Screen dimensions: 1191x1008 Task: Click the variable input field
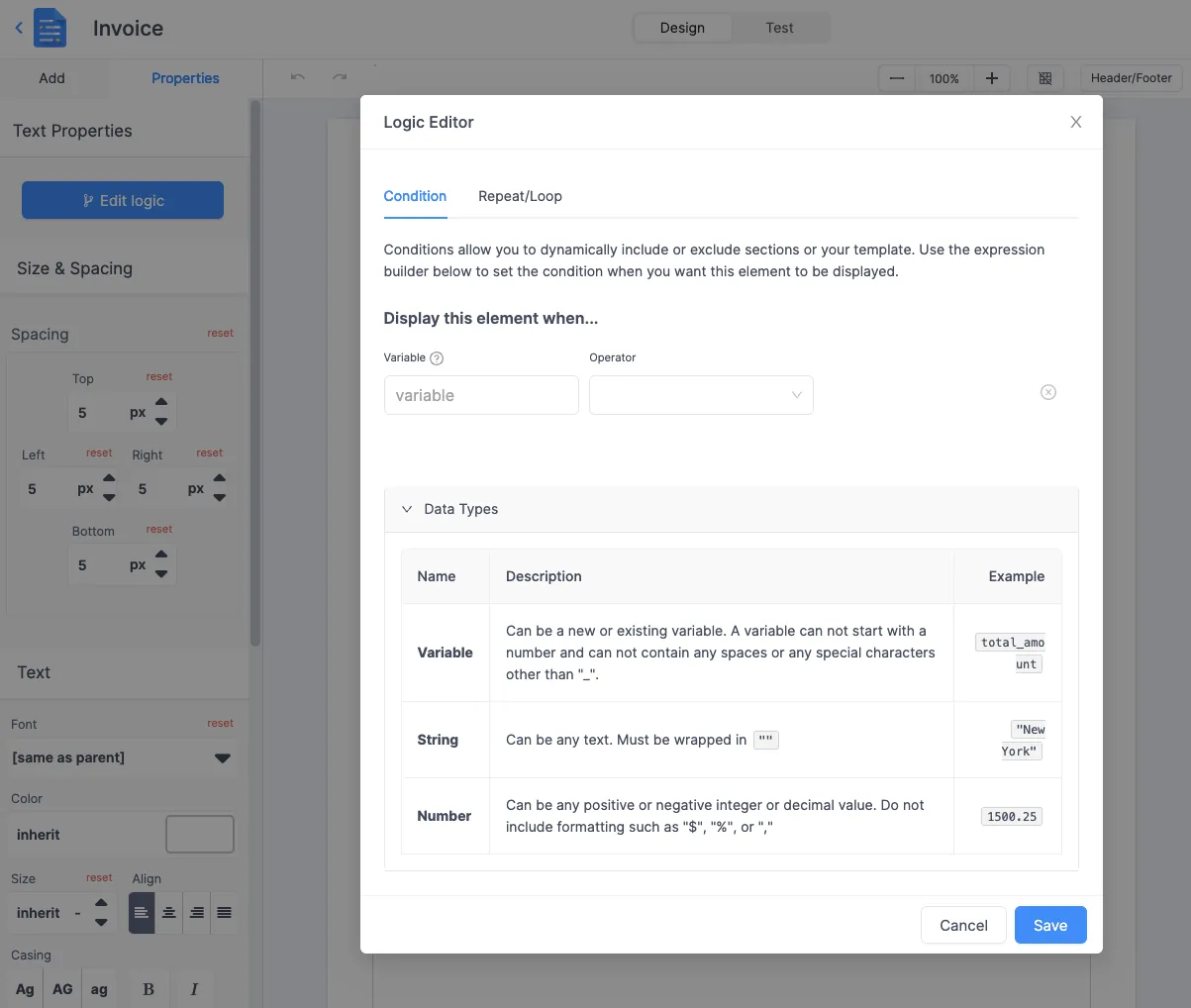tap(481, 395)
